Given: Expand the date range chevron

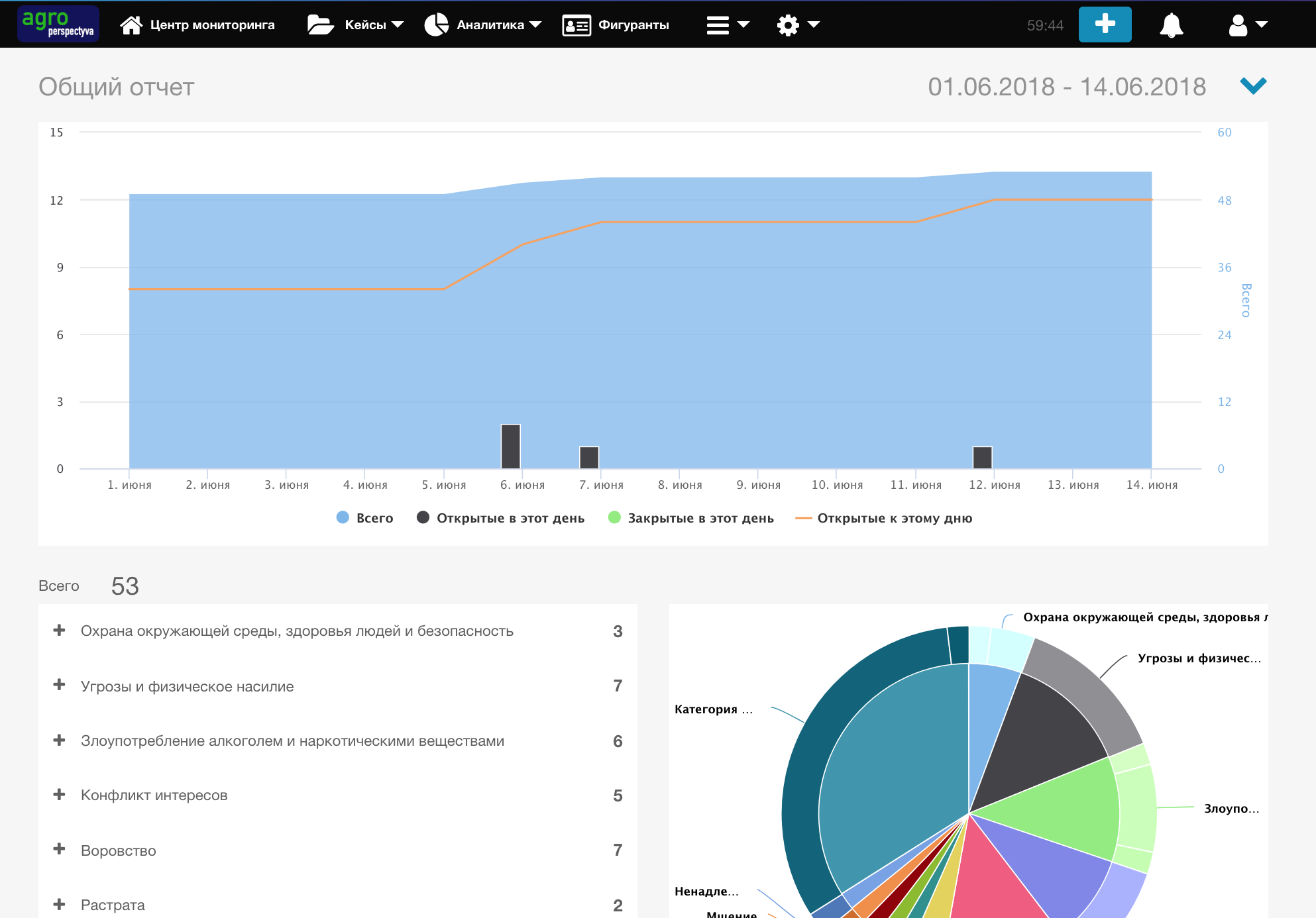Looking at the screenshot, I should (x=1253, y=86).
